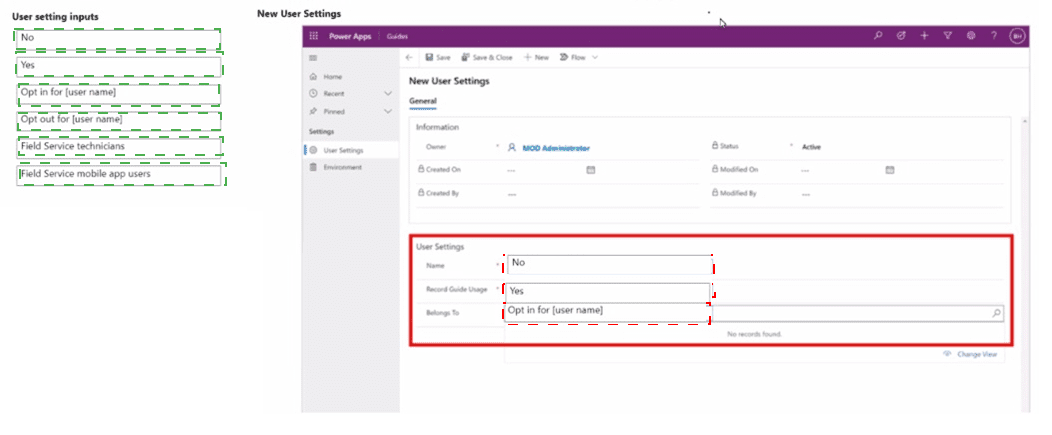The height and width of the screenshot is (435, 1052).
Task: Click the Information section heading
Action: [437, 127]
